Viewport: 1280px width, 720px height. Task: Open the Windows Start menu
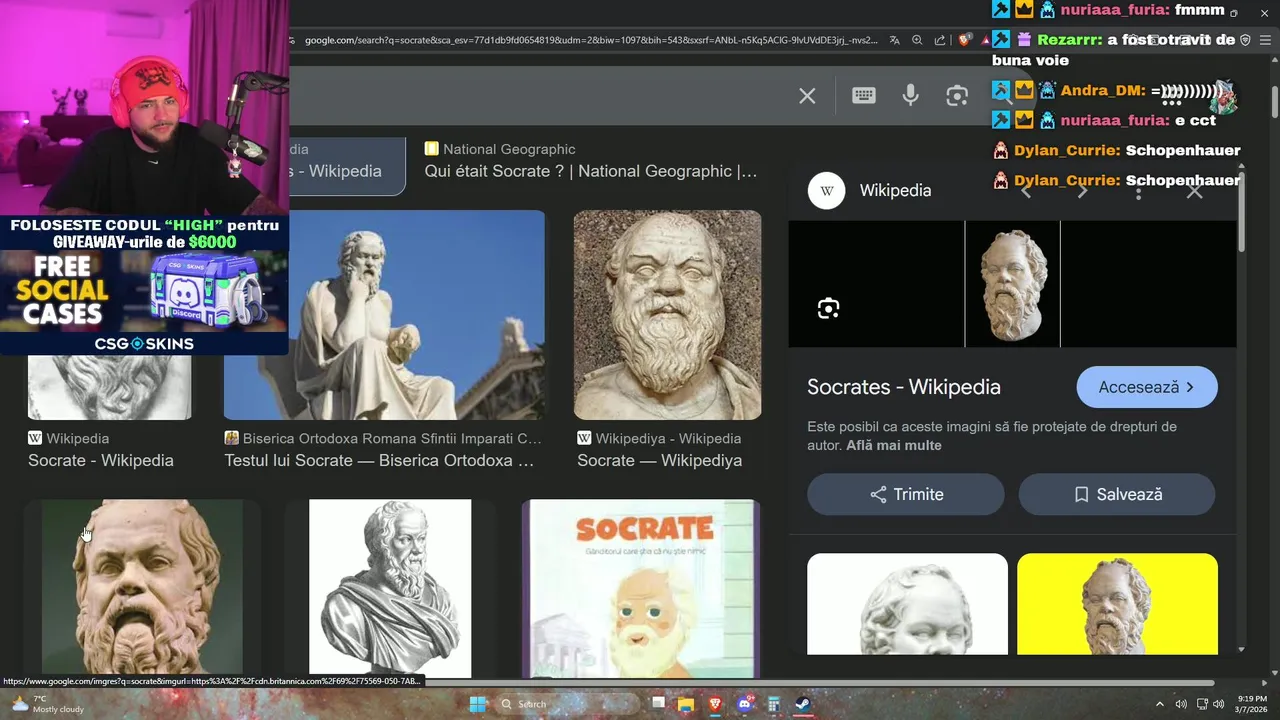pos(478,704)
